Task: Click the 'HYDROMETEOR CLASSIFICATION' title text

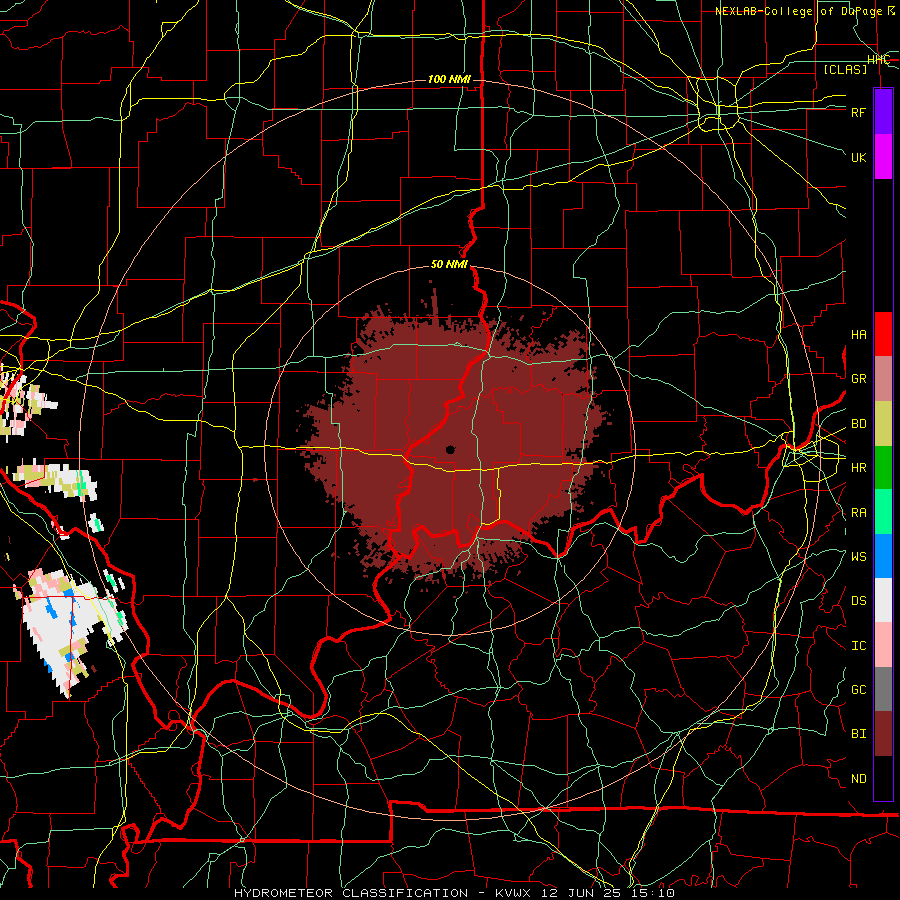Action: pos(351,893)
